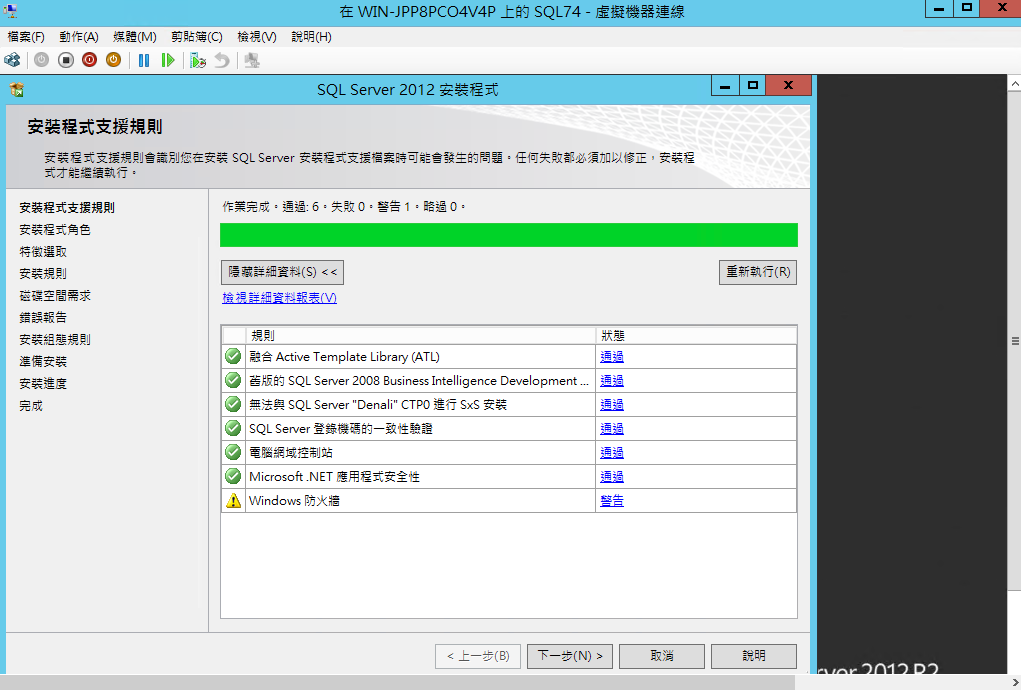Click the 說明 button in setup

(x=753, y=656)
